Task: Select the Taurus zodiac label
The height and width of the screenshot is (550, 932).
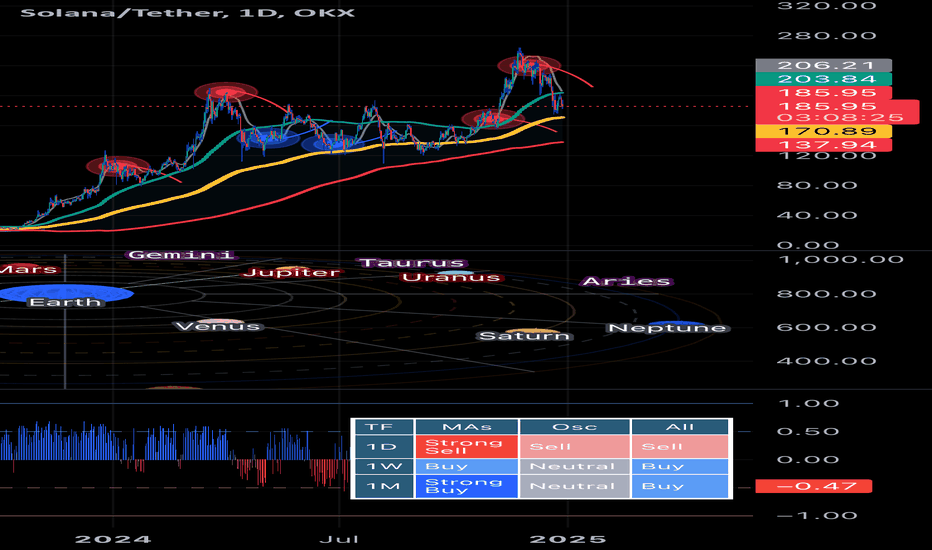Action: click(x=412, y=263)
